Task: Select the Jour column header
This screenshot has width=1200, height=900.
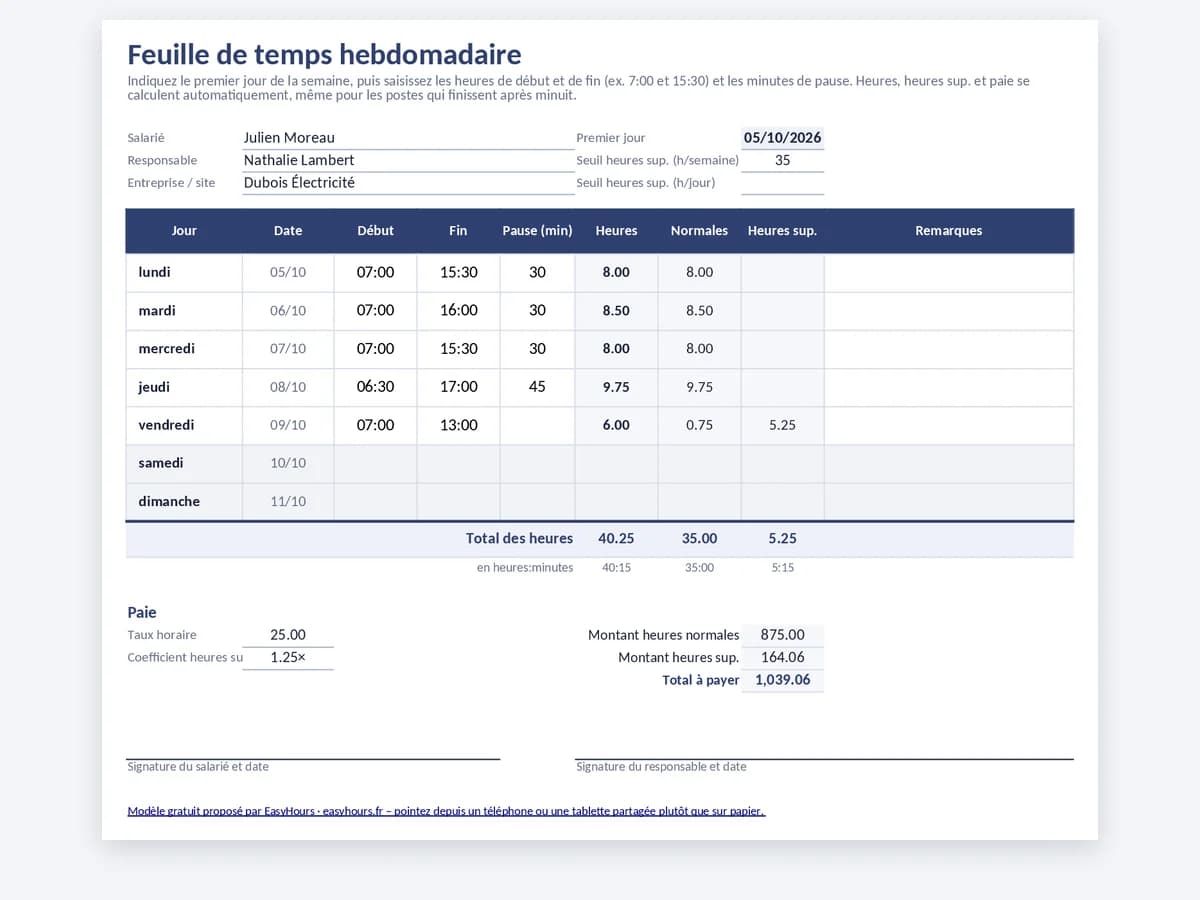Action: pos(184,231)
